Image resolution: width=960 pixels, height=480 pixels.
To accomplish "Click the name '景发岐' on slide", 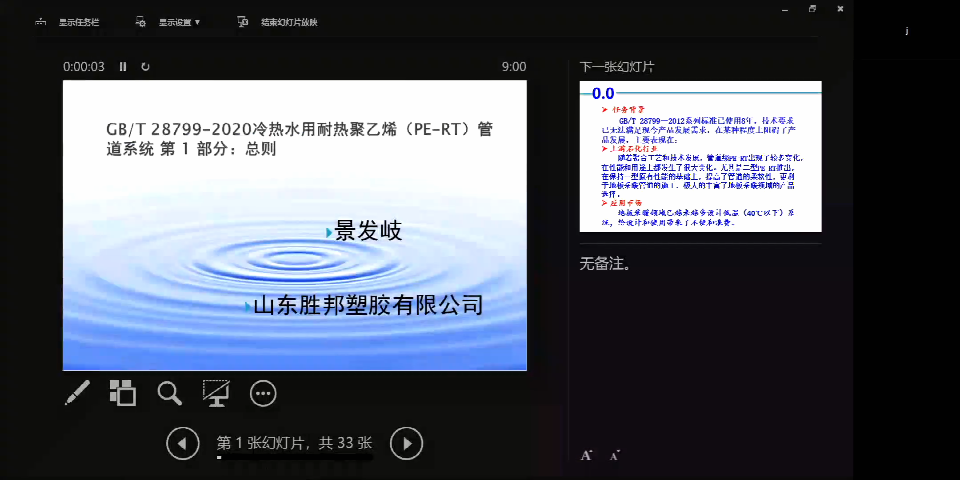I will [x=368, y=231].
